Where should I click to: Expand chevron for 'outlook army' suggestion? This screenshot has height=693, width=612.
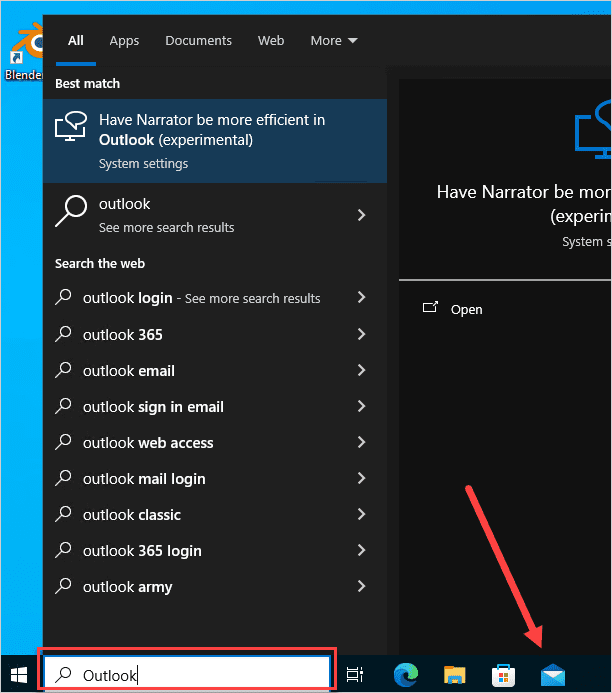coord(361,586)
